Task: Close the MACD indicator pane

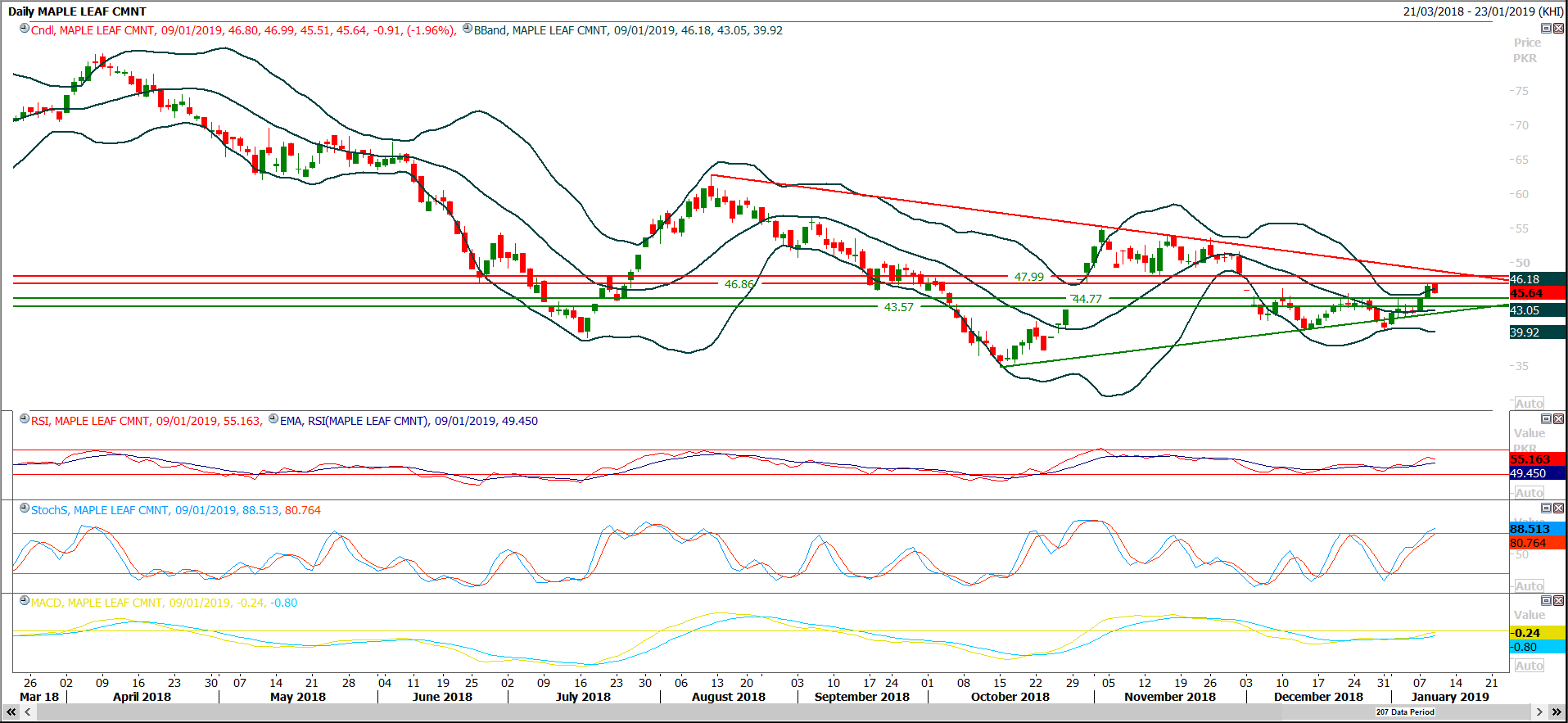Action: coord(1558,601)
